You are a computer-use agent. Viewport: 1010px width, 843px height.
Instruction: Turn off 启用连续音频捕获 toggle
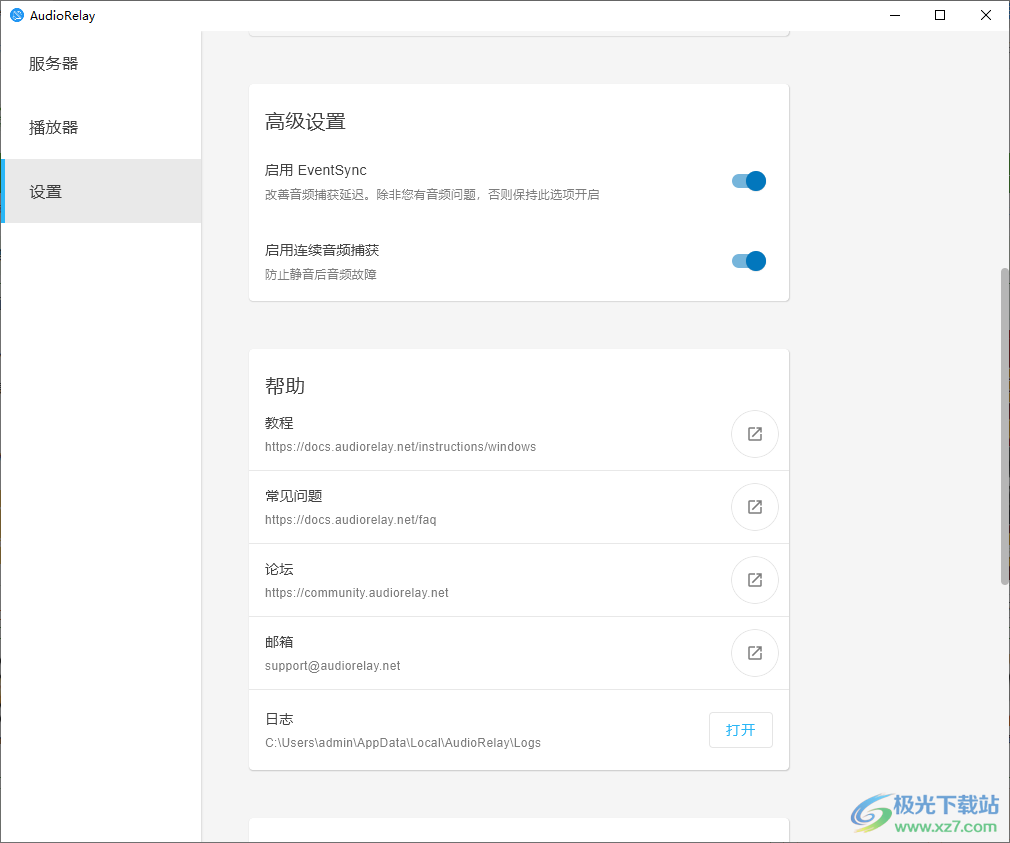click(748, 261)
